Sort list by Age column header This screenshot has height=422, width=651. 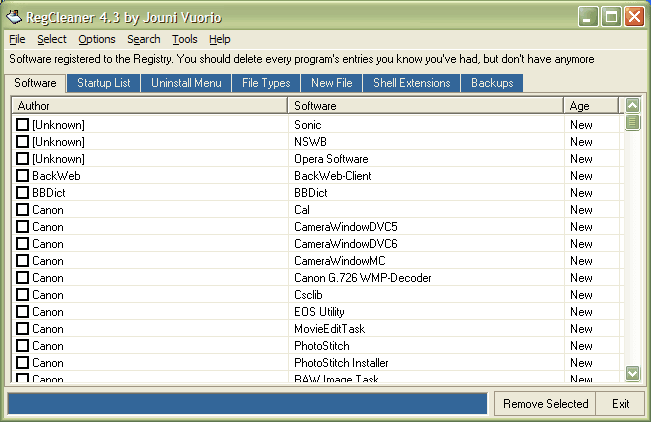[x=591, y=106]
